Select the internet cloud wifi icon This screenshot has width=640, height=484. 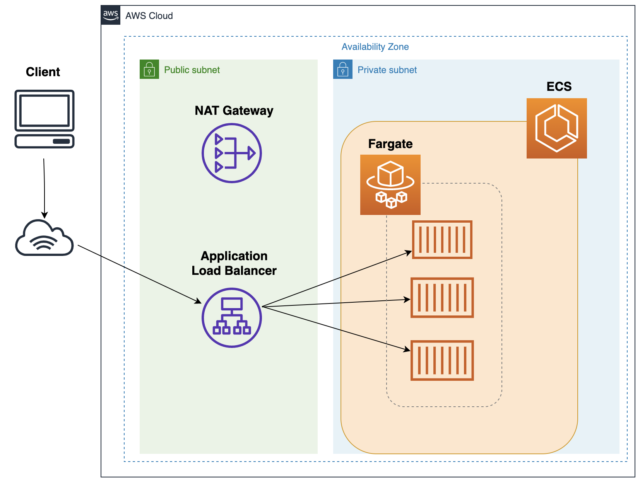[44, 238]
